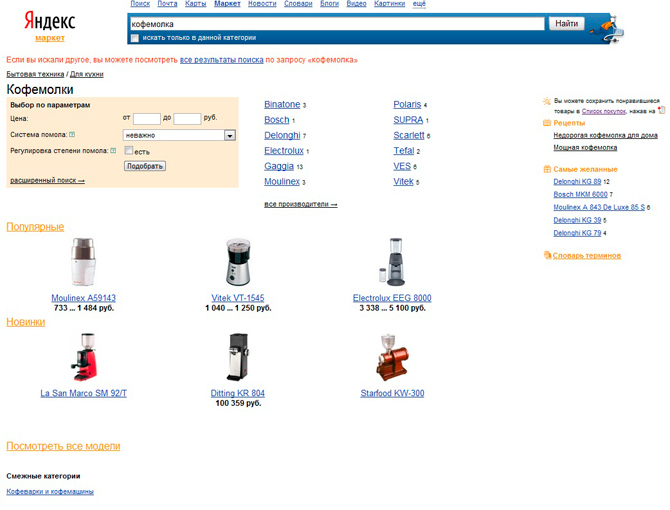670x510 pixels.
Task: Open the La San Marco SM 92/T image
Action: 84,357
